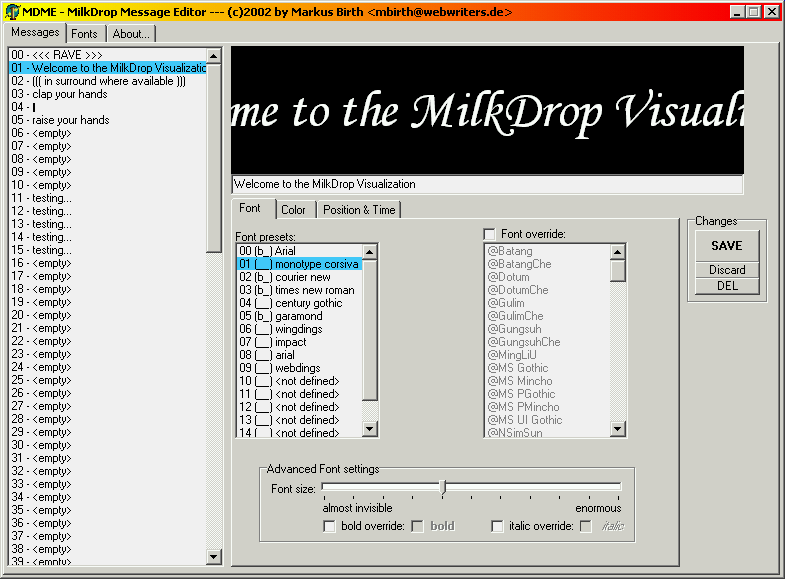Click font override list scroll-up arrow
Image resolution: width=785 pixels, height=579 pixels.
pos(618,251)
